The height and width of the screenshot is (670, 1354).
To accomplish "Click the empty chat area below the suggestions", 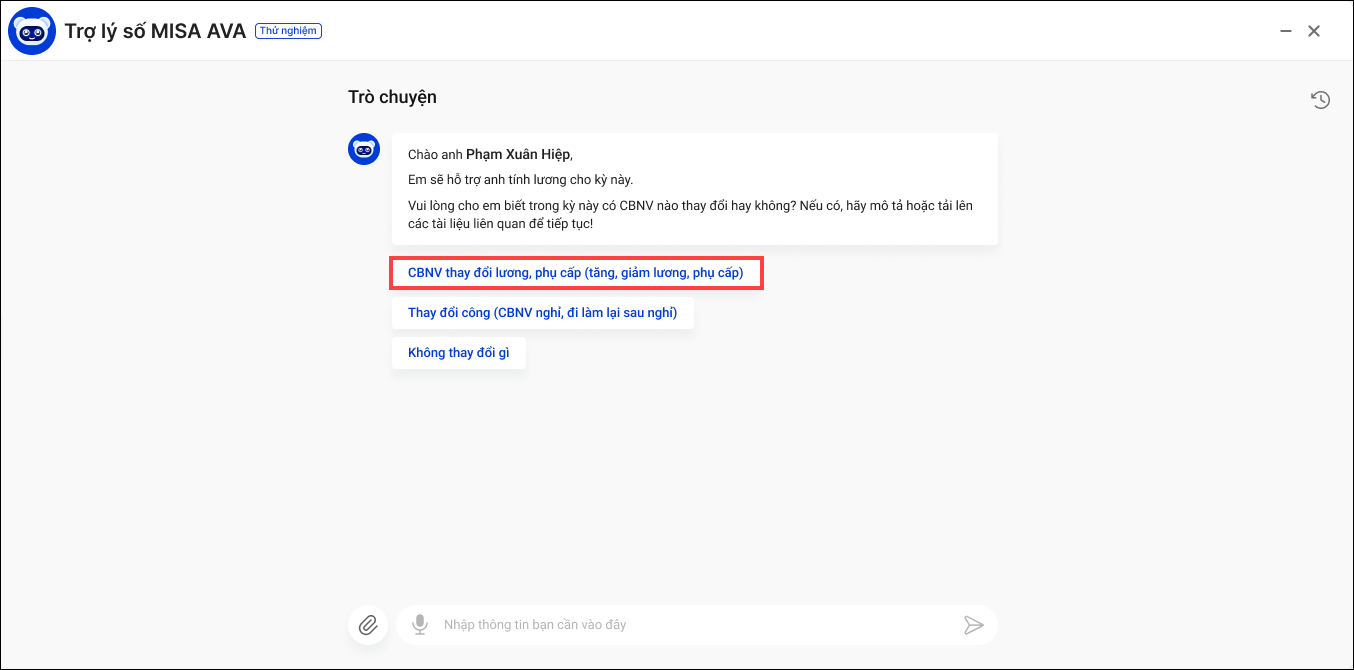I will tap(670, 480).
